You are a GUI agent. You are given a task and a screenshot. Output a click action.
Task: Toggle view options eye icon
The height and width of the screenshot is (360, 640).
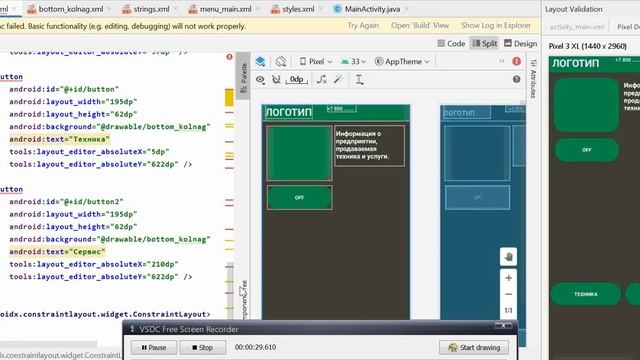260,80
